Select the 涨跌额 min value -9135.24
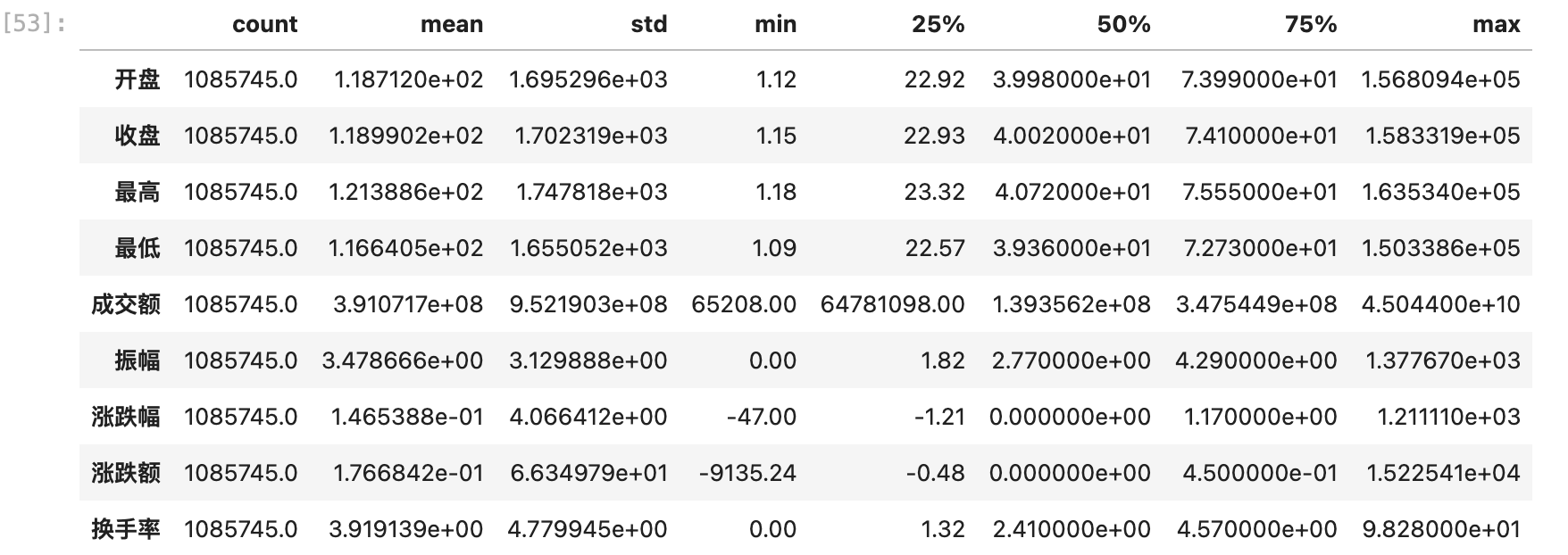Image resolution: width=1568 pixels, height=555 pixels. coord(747,473)
